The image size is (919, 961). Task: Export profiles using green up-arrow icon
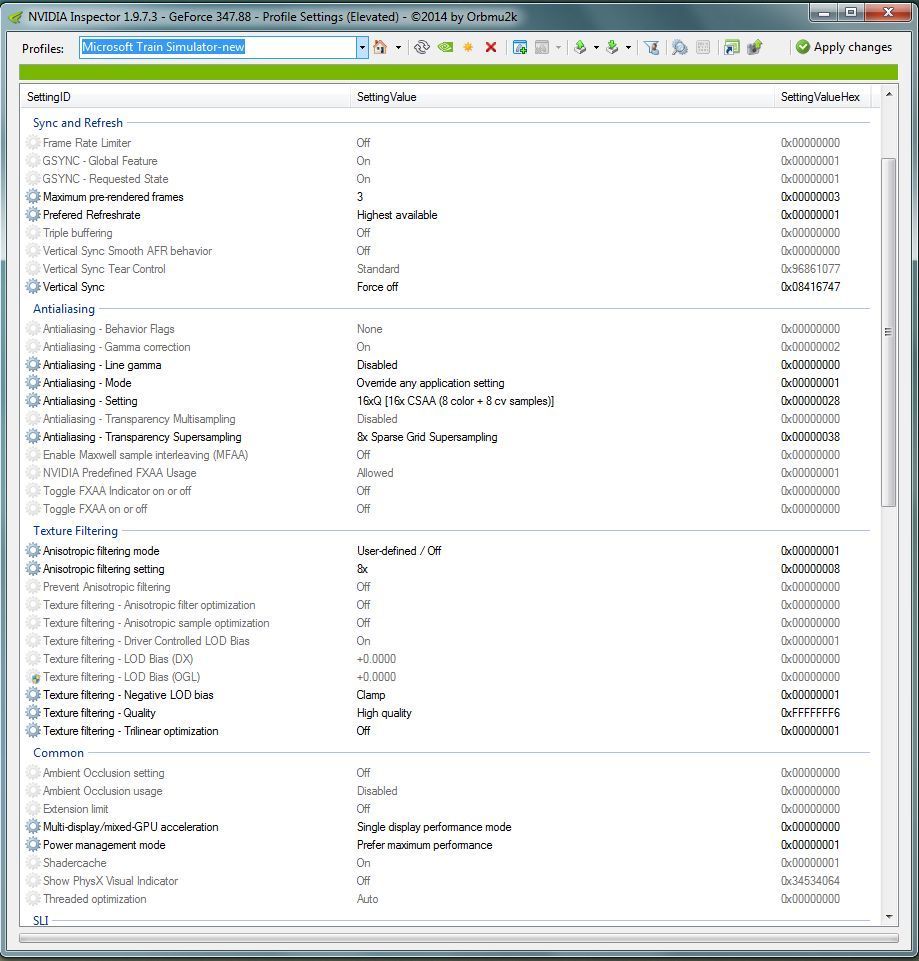pyautogui.click(x=580, y=47)
